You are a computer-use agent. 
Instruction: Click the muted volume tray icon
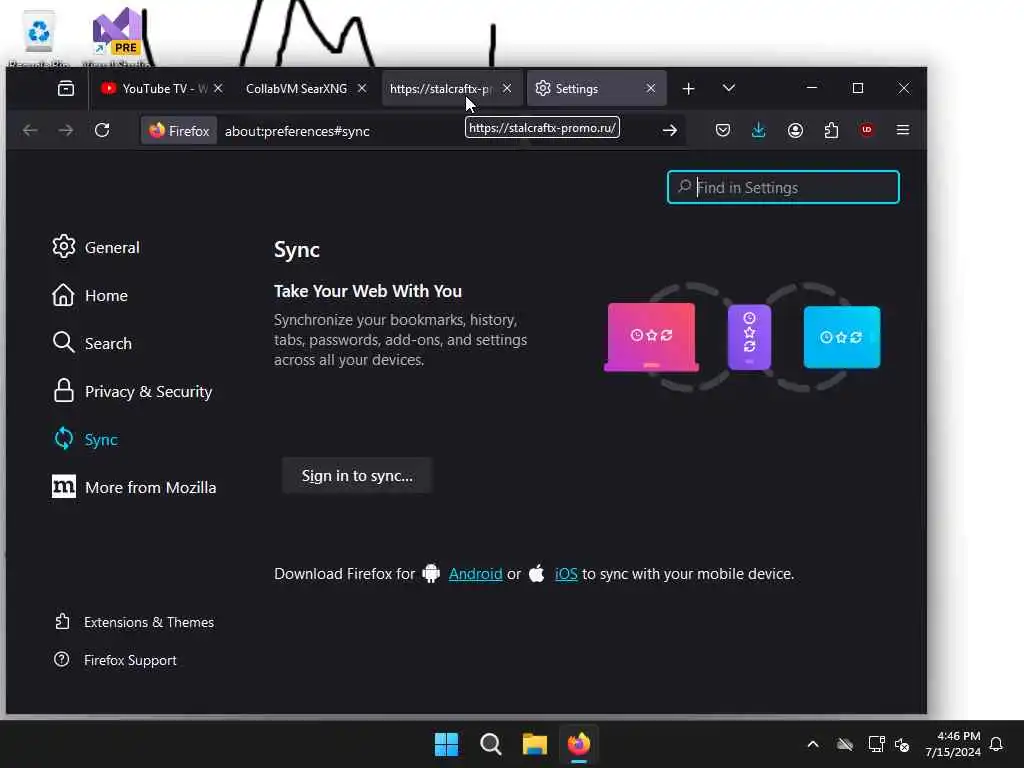tap(903, 744)
